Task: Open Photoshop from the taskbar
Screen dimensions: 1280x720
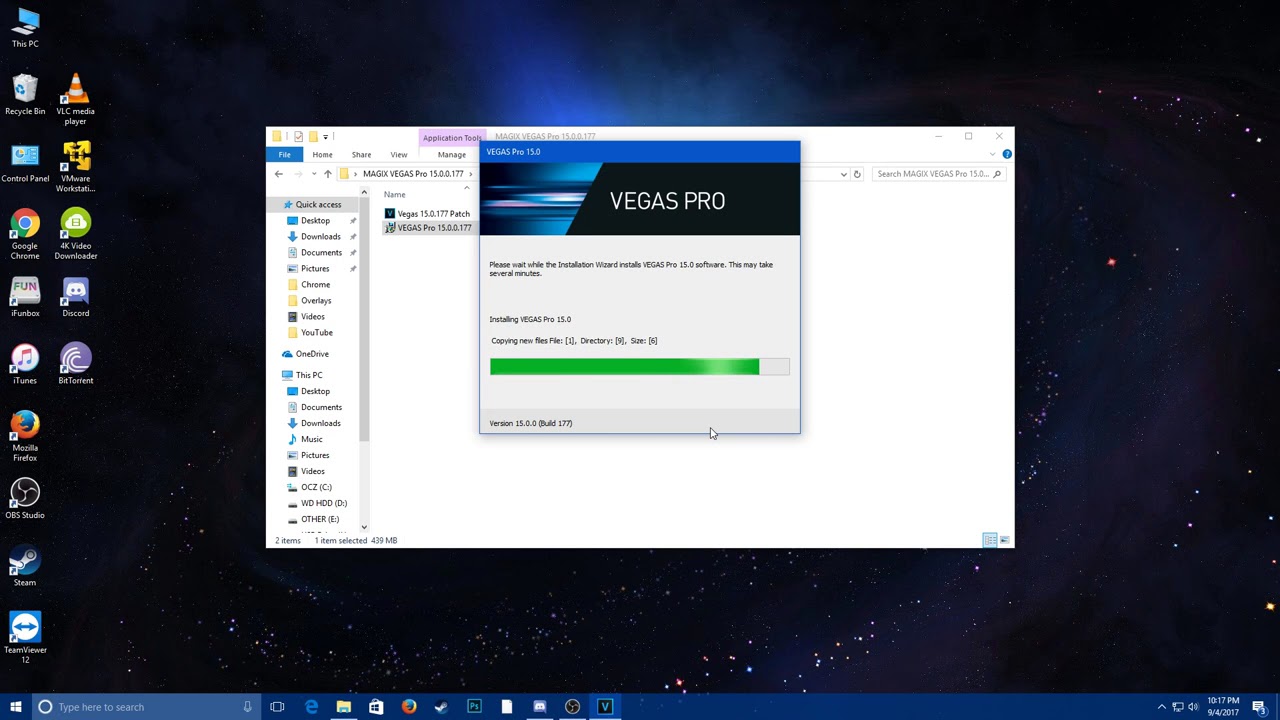Action: pos(474,707)
